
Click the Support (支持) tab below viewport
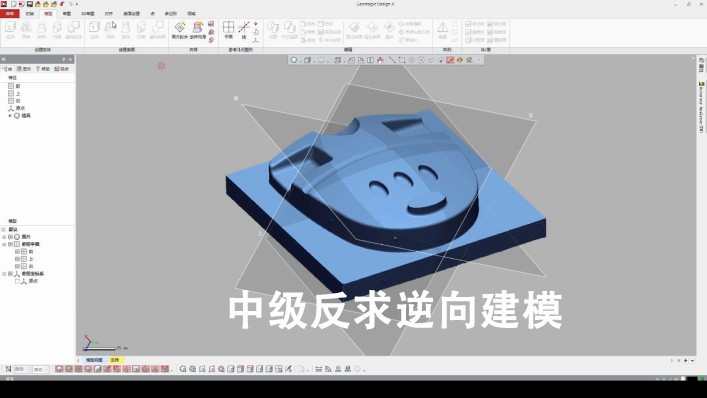click(x=115, y=360)
